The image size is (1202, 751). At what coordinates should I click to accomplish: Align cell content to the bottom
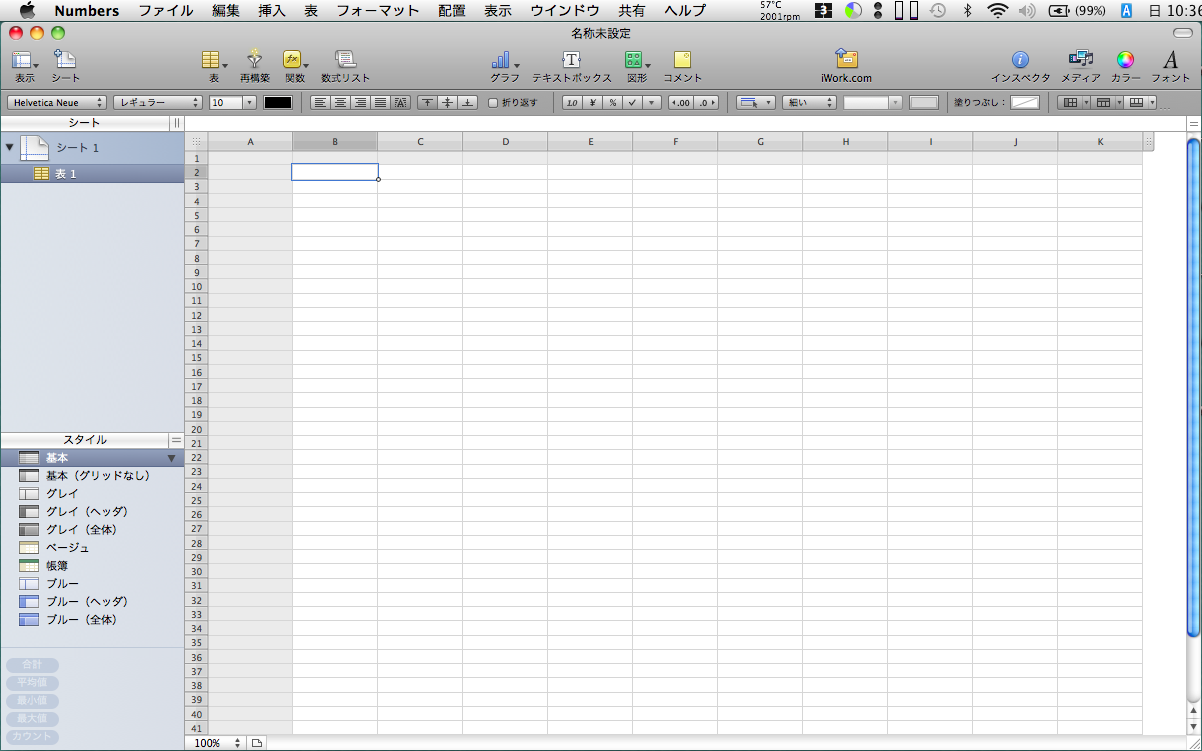click(467, 102)
